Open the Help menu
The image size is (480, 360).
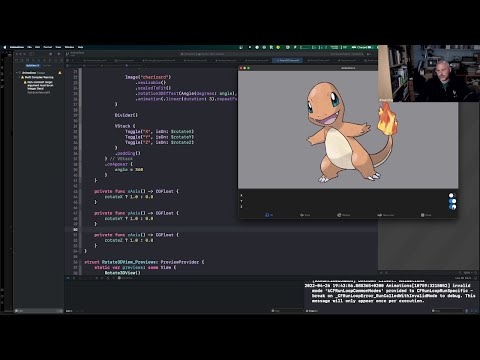click(x=80, y=47)
